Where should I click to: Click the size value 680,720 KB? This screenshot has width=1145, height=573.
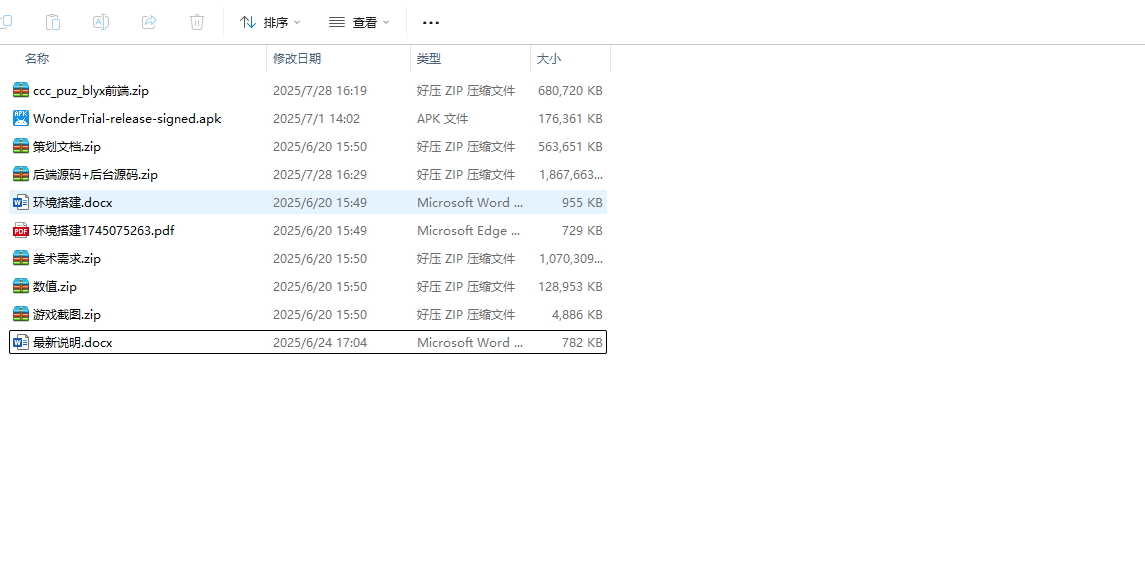570,91
